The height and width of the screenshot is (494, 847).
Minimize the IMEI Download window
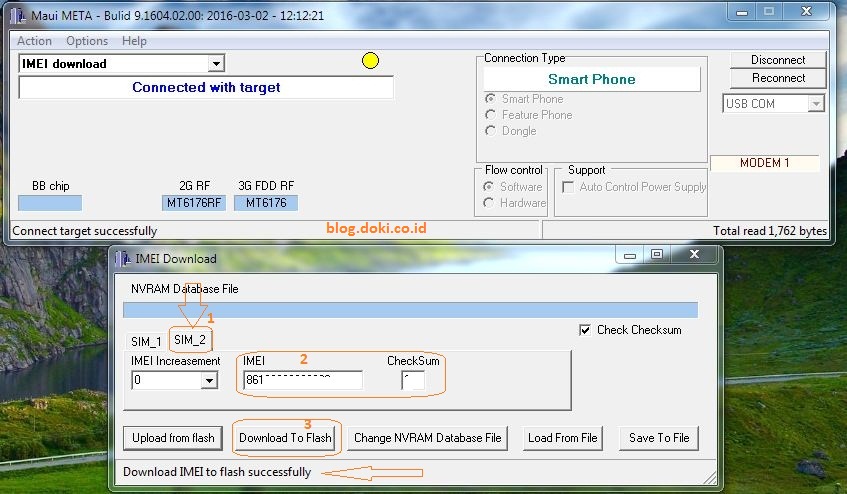(629, 255)
